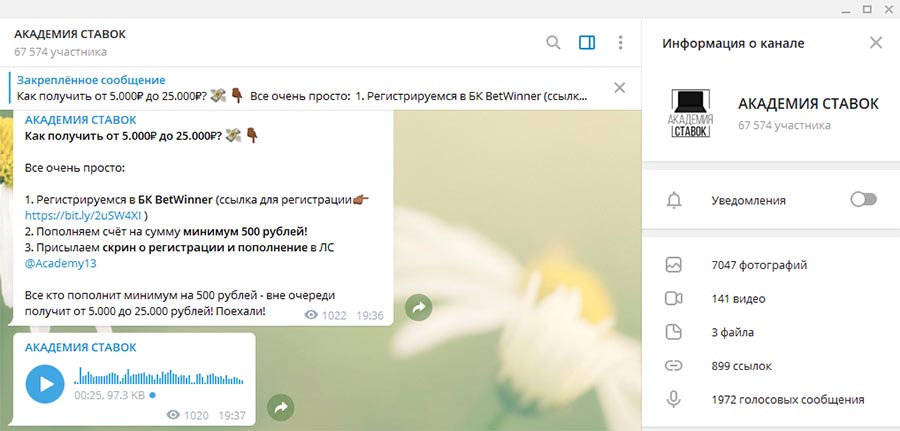
Task: Maximize the Telegram window
Action: [867, 9]
